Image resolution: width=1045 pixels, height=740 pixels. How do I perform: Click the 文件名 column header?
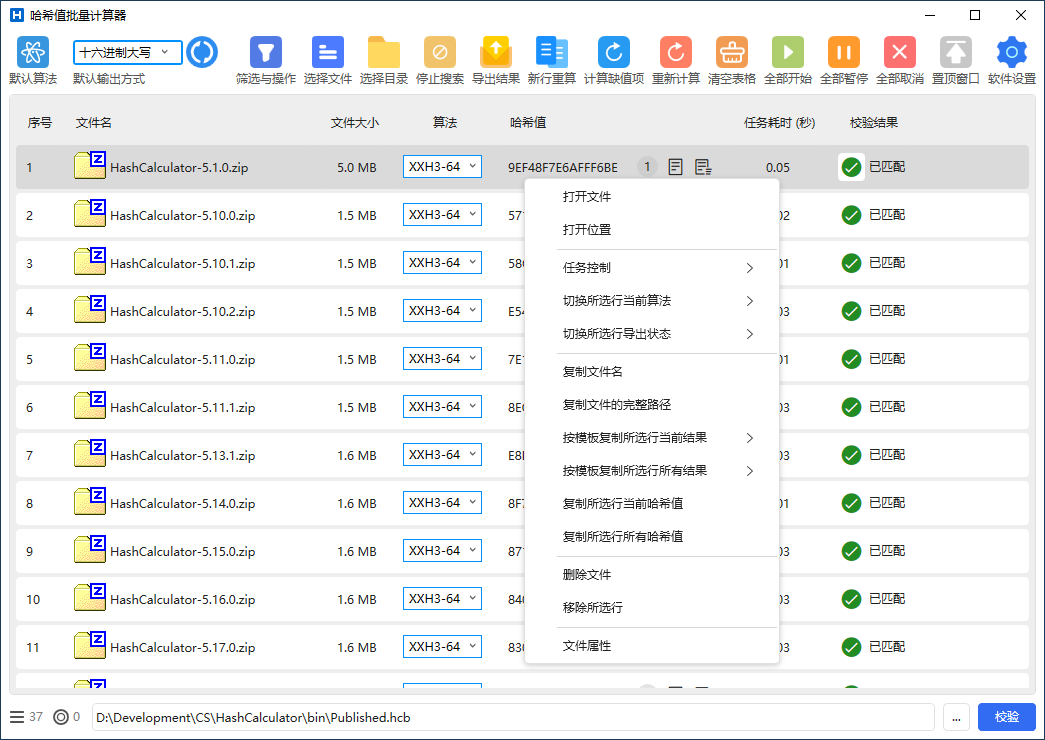point(93,123)
